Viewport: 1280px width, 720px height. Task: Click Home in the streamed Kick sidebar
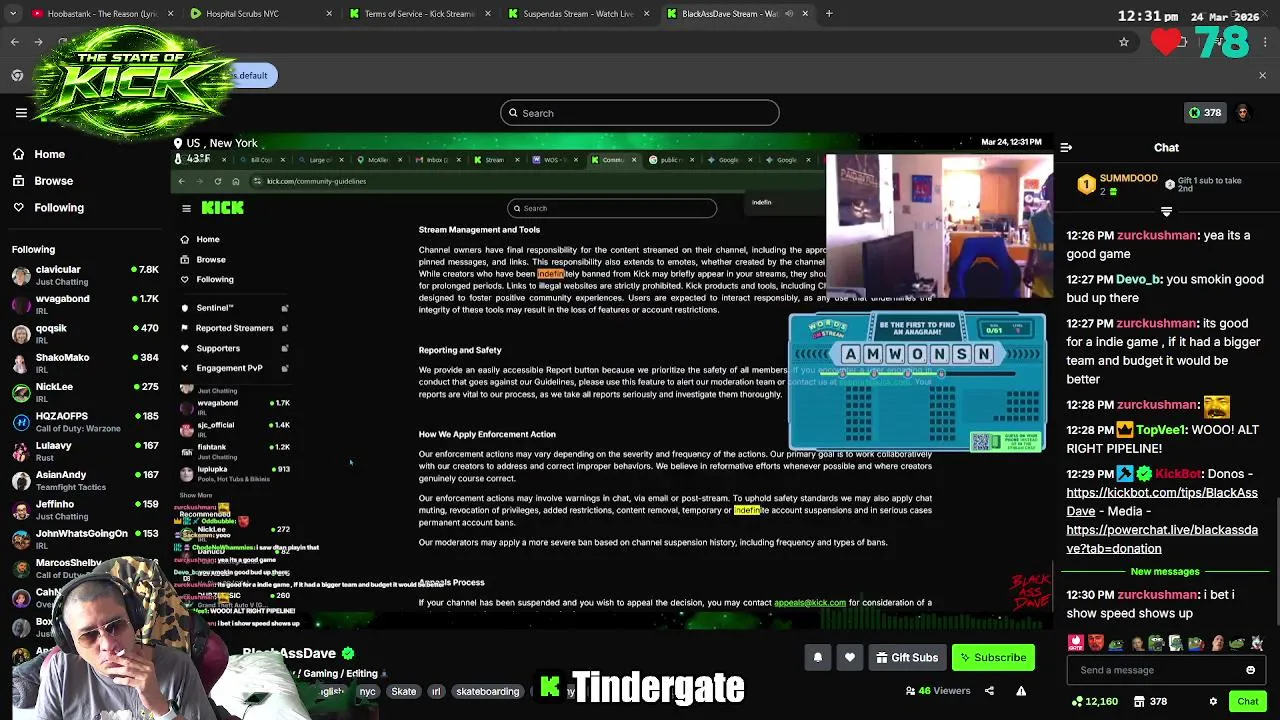199,239
